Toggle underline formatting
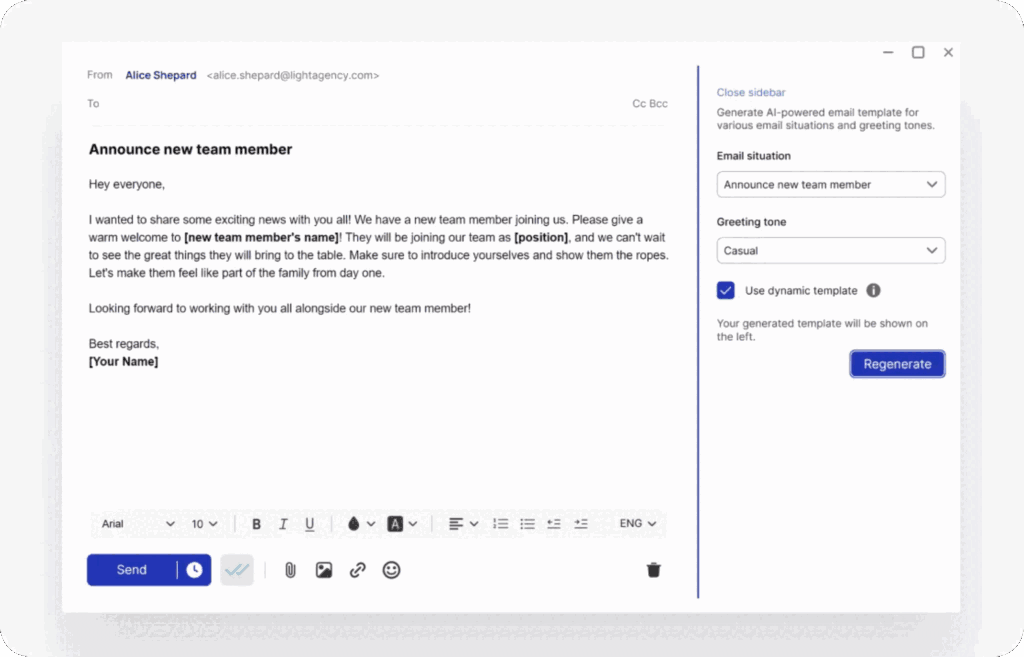The width and height of the screenshot is (1024, 657). click(x=310, y=523)
